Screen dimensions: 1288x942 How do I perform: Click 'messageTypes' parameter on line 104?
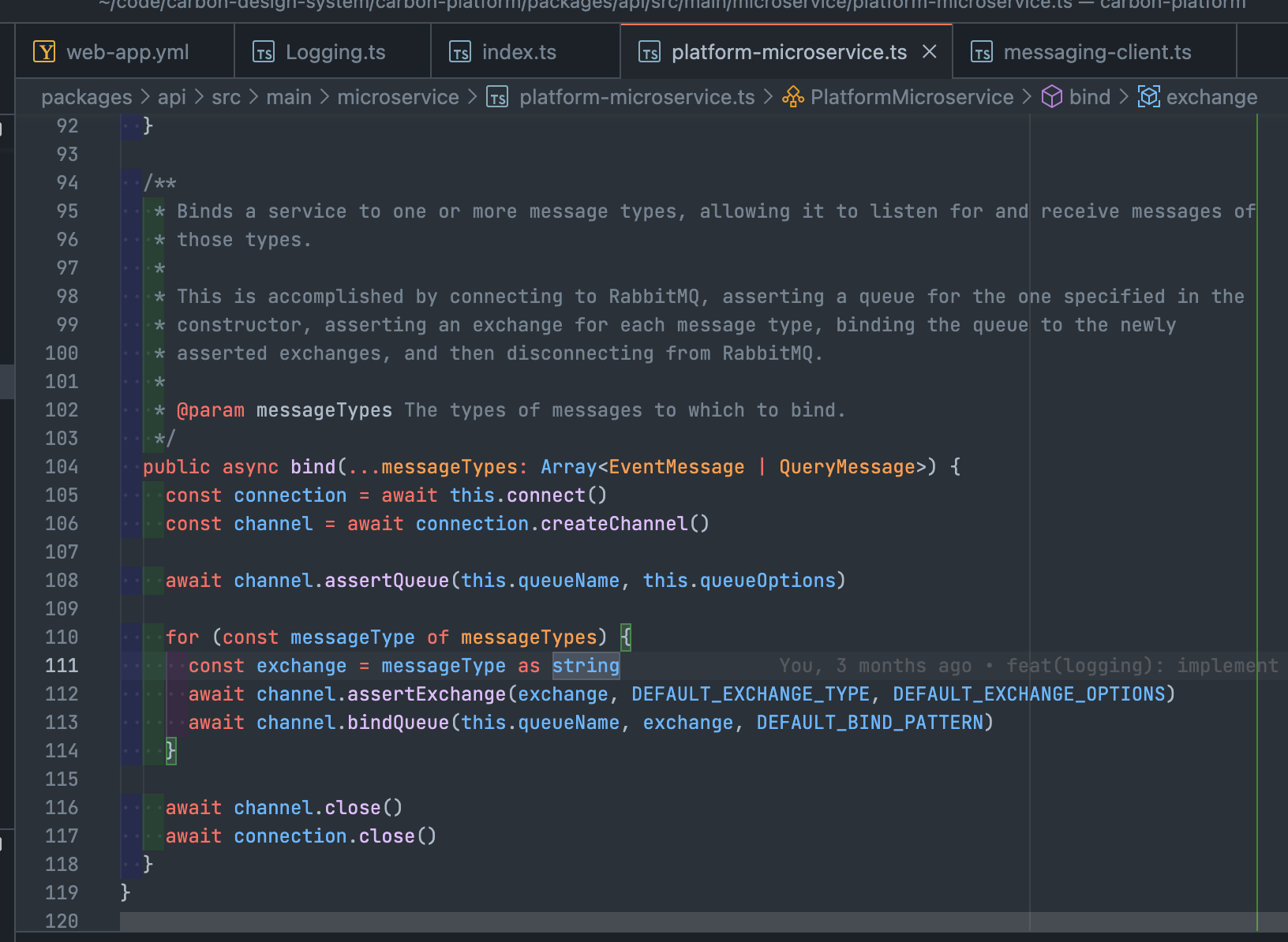449,467
